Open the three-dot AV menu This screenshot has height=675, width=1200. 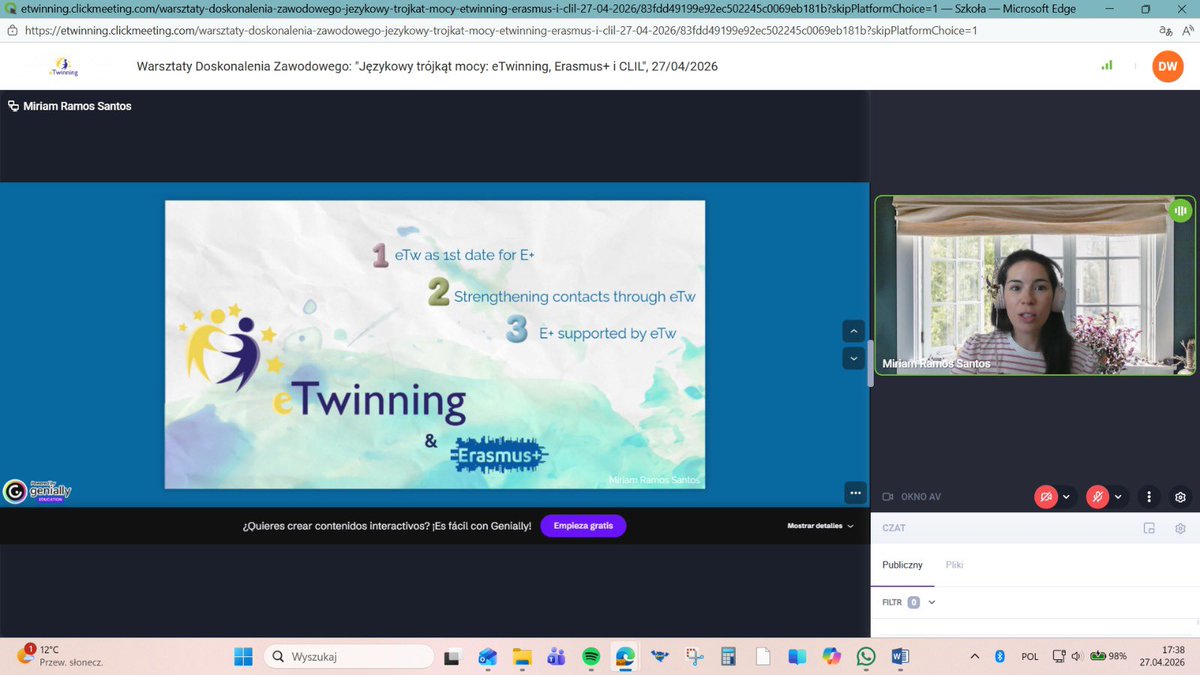1149,497
